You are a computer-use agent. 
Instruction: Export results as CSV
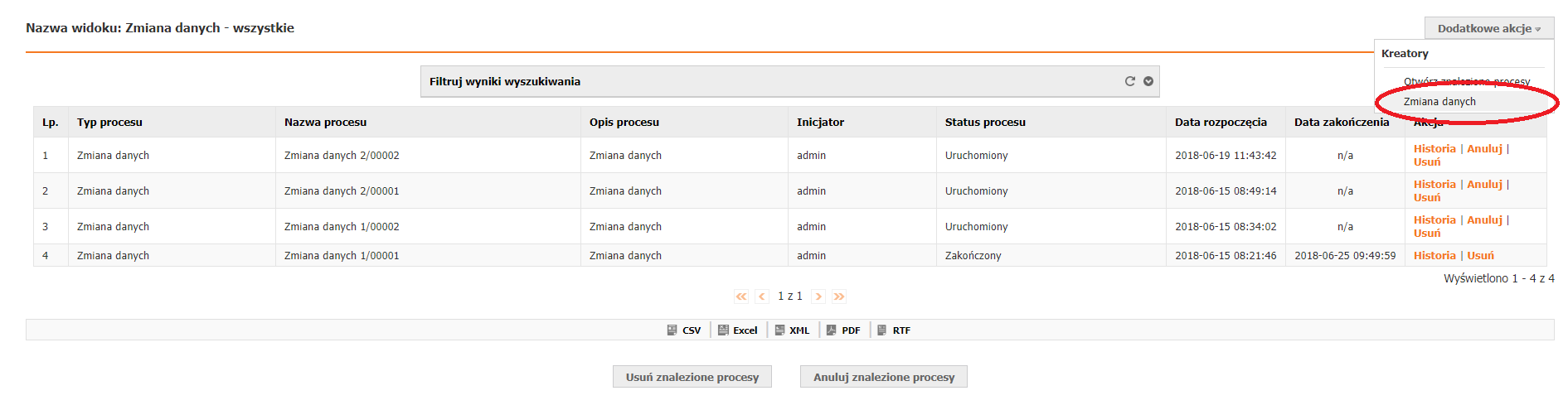684,330
